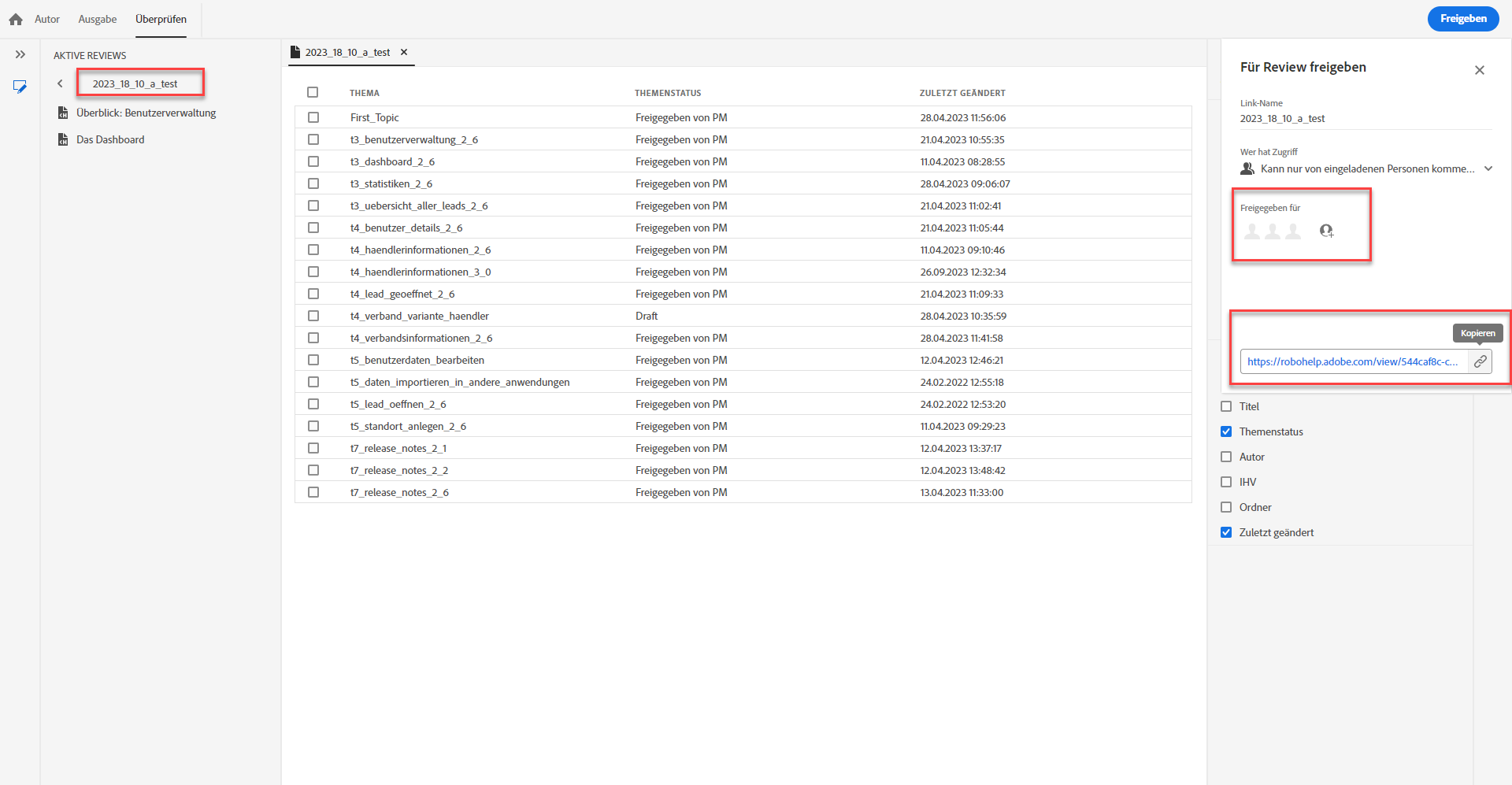Viewport: 1512px width, 785px height.
Task: Toggle the select-all checkbox in the table header
Action: point(313,92)
